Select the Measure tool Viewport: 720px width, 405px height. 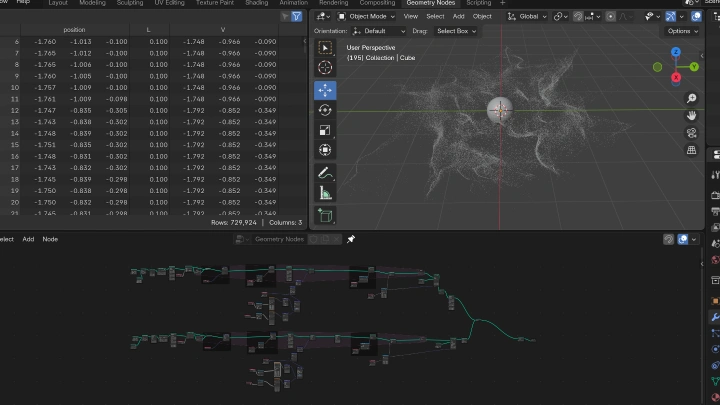325,193
